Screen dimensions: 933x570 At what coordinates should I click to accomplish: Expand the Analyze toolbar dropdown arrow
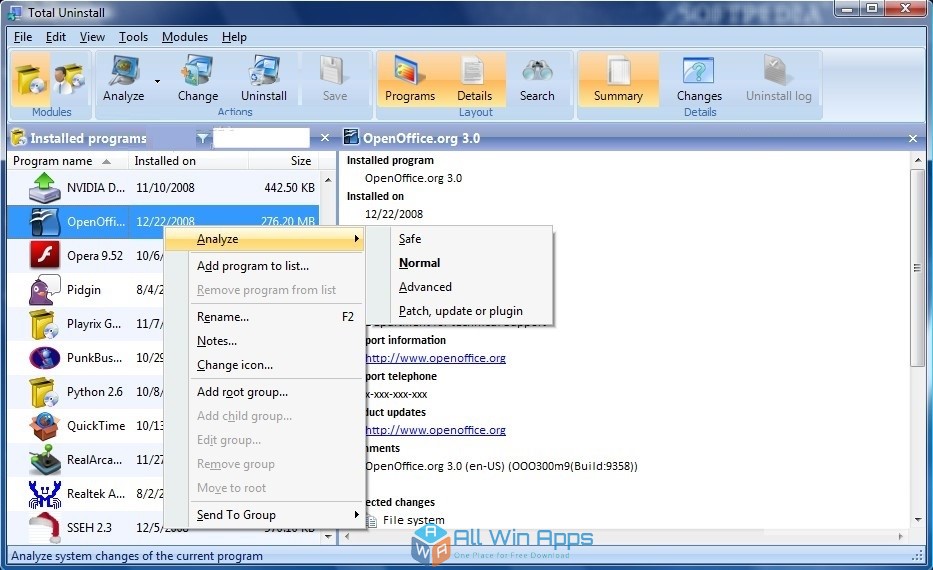(157, 82)
